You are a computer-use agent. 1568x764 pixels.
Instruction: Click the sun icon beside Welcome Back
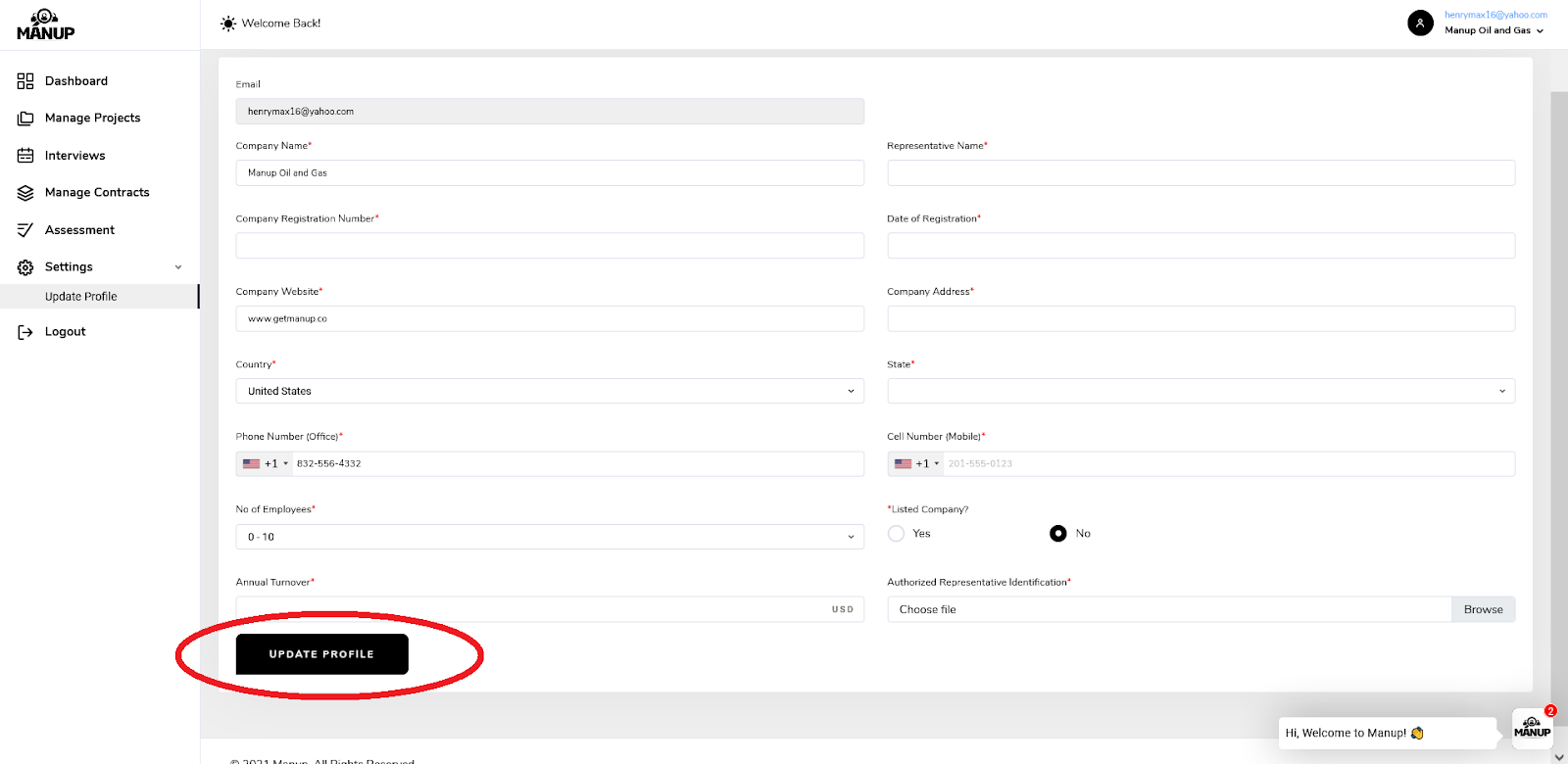[228, 24]
